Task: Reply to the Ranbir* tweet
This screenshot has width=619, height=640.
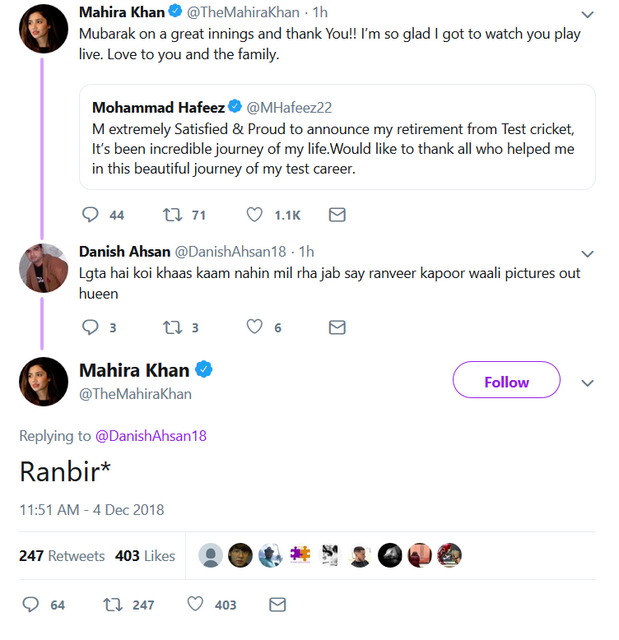Action: (x=31, y=604)
